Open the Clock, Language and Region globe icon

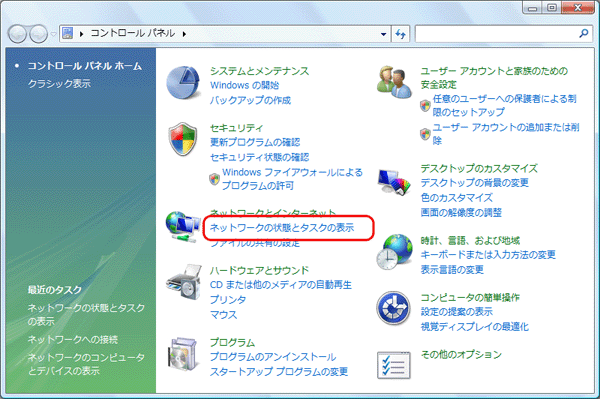pos(395,252)
